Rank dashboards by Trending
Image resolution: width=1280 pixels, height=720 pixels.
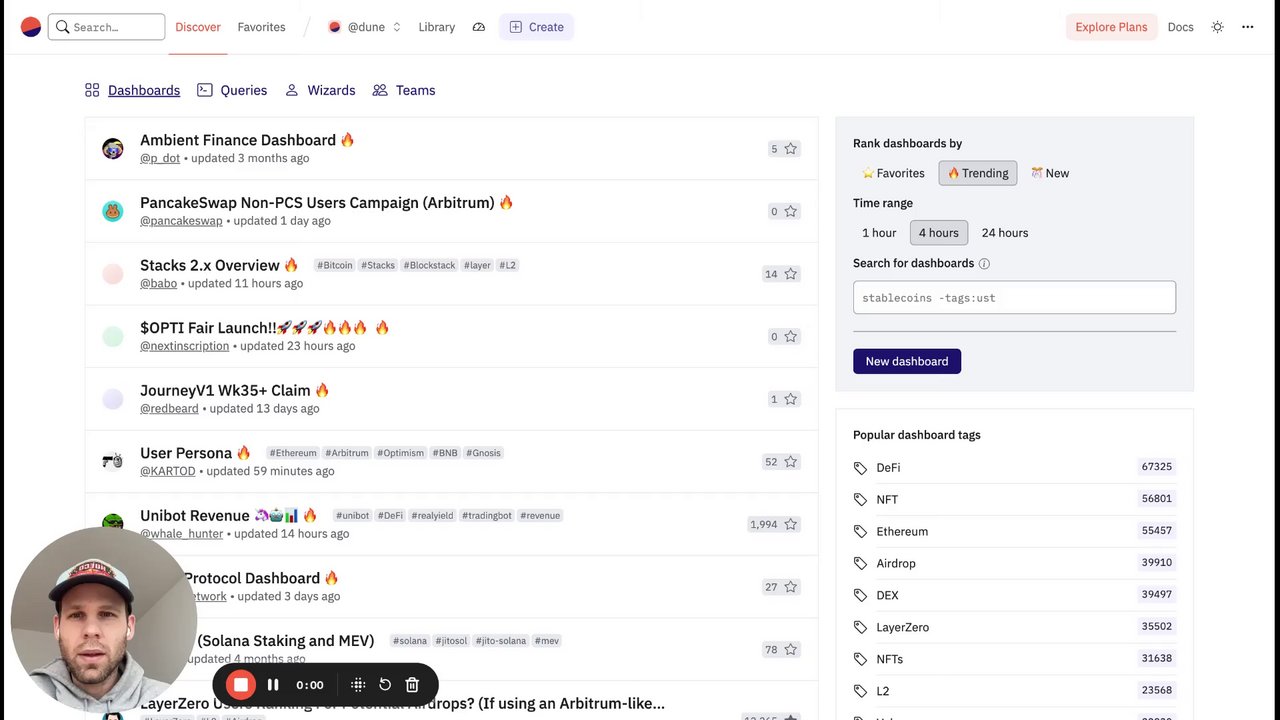click(978, 173)
